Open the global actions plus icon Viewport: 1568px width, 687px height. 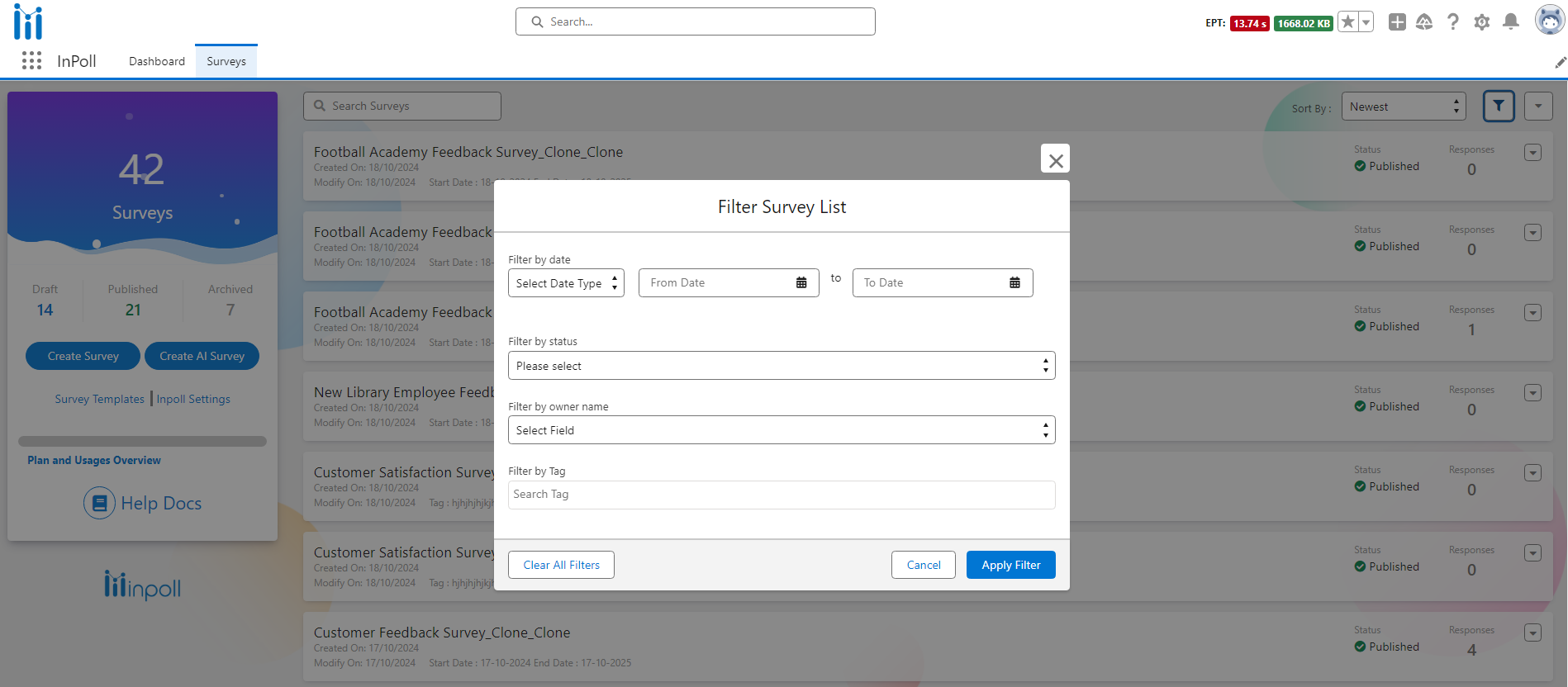pos(1397,22)
